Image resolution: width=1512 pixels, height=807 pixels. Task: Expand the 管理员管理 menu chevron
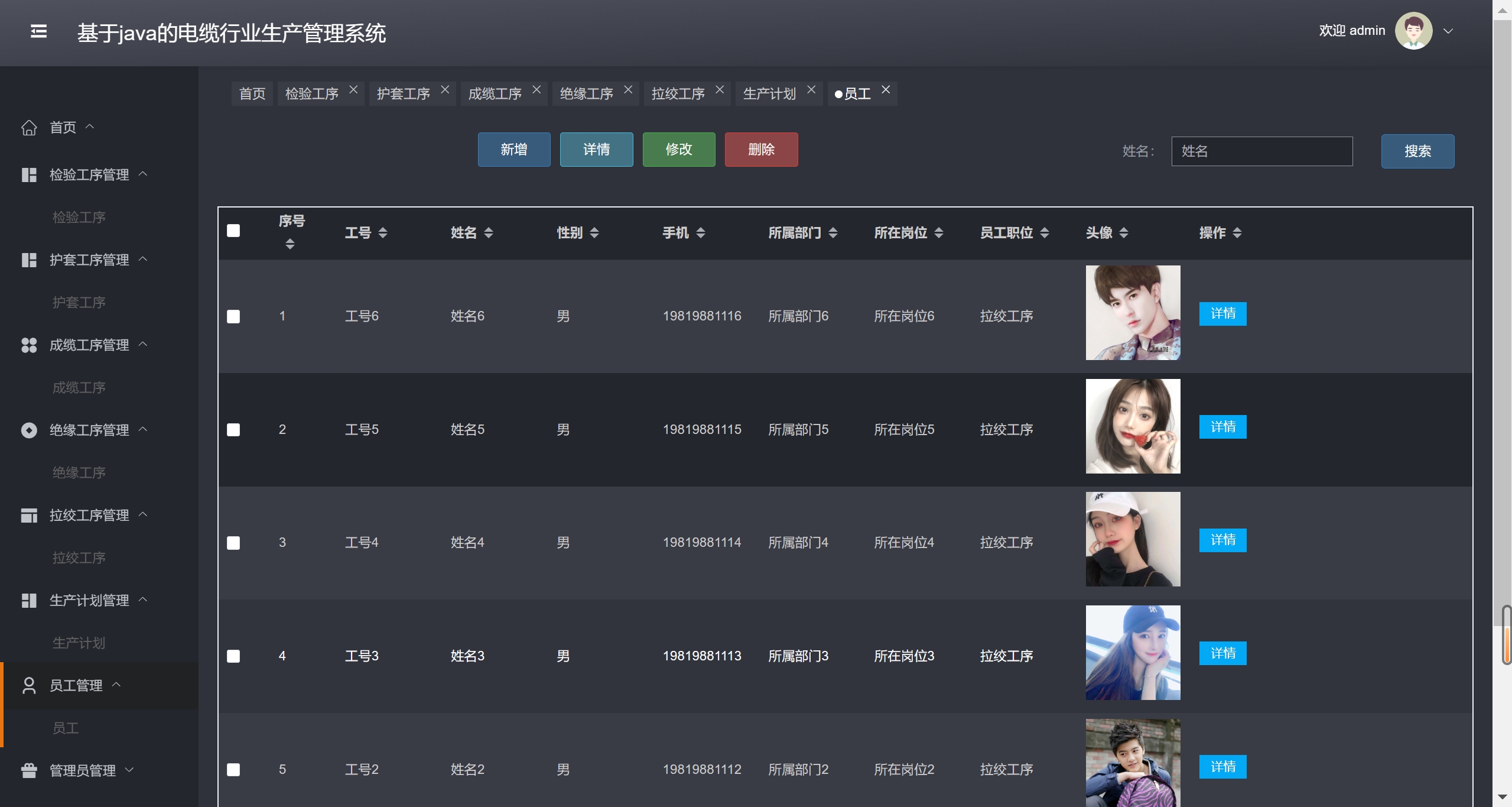coord(129,770)
